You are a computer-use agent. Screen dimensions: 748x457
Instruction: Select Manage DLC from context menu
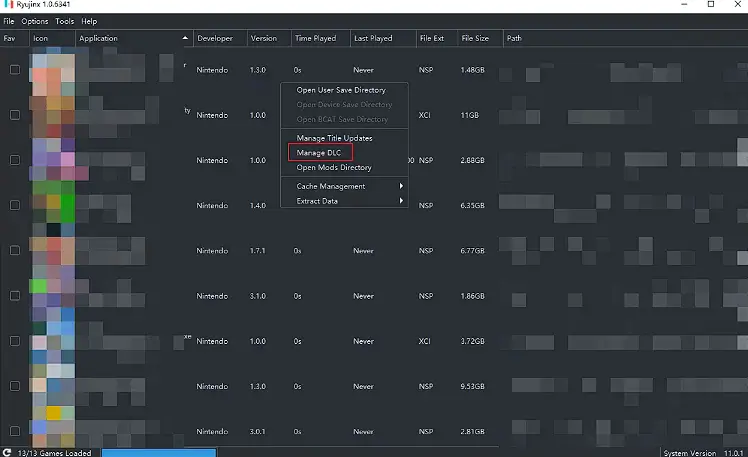319,153
